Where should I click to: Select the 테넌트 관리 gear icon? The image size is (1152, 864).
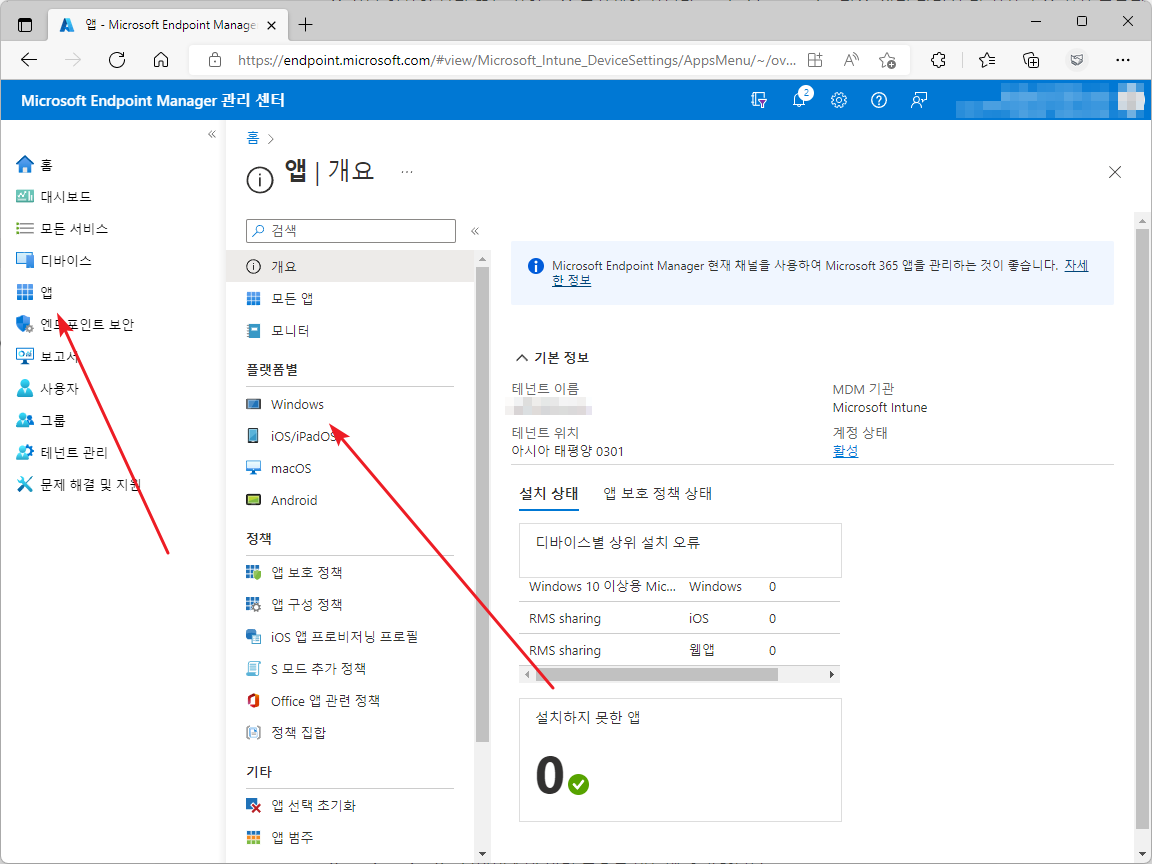pos(25,451)
